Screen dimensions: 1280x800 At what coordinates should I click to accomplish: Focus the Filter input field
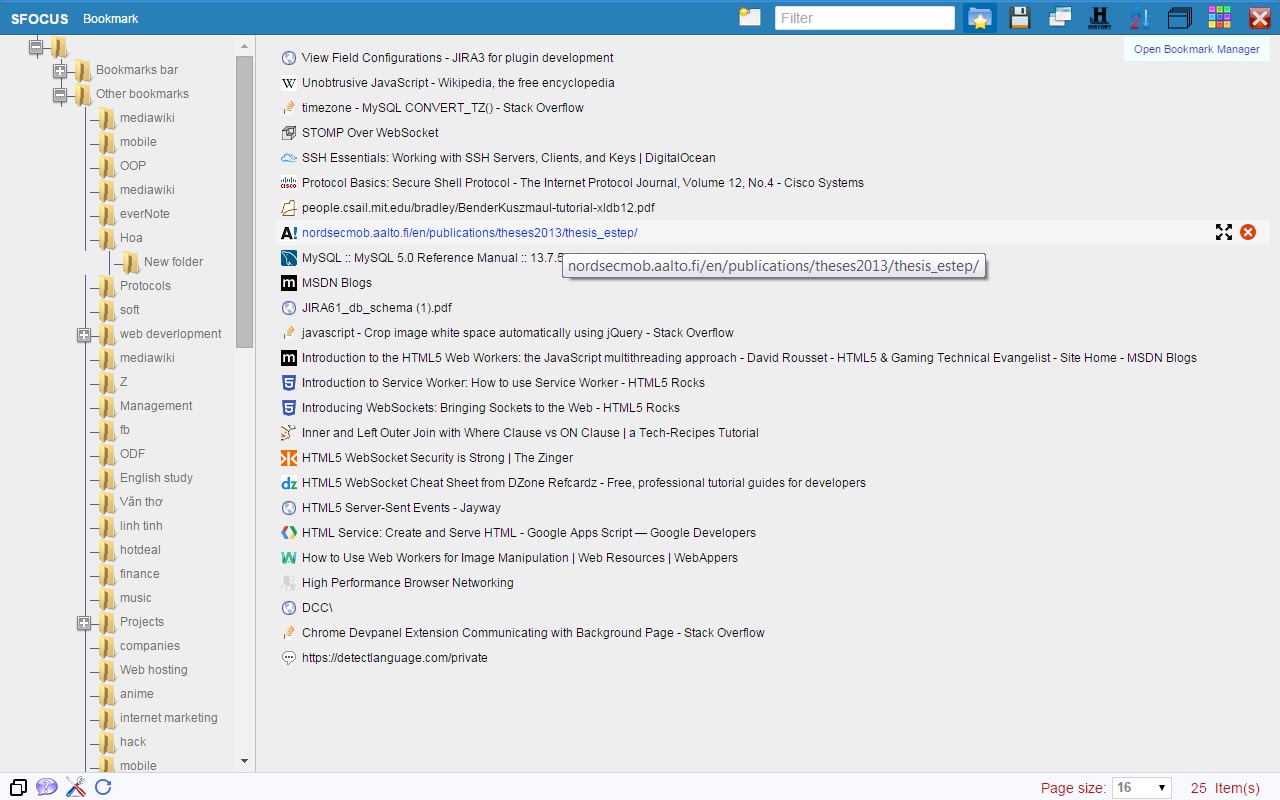865,18
